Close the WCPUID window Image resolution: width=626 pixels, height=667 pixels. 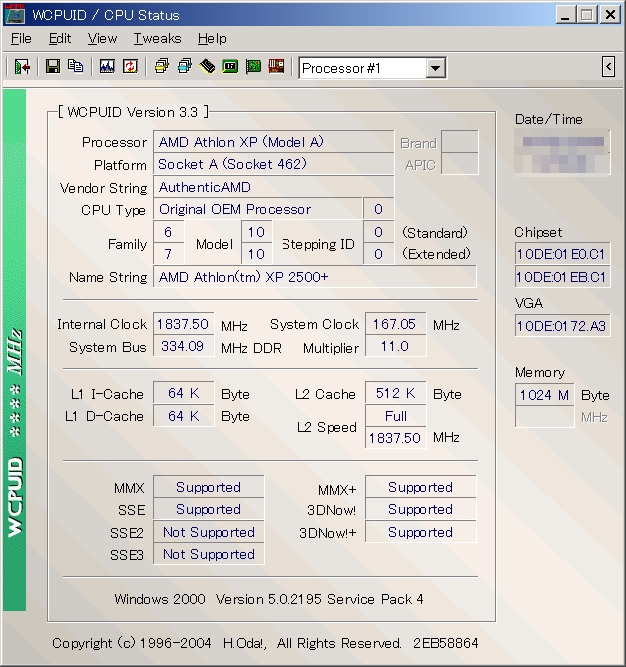coord(610,15)
